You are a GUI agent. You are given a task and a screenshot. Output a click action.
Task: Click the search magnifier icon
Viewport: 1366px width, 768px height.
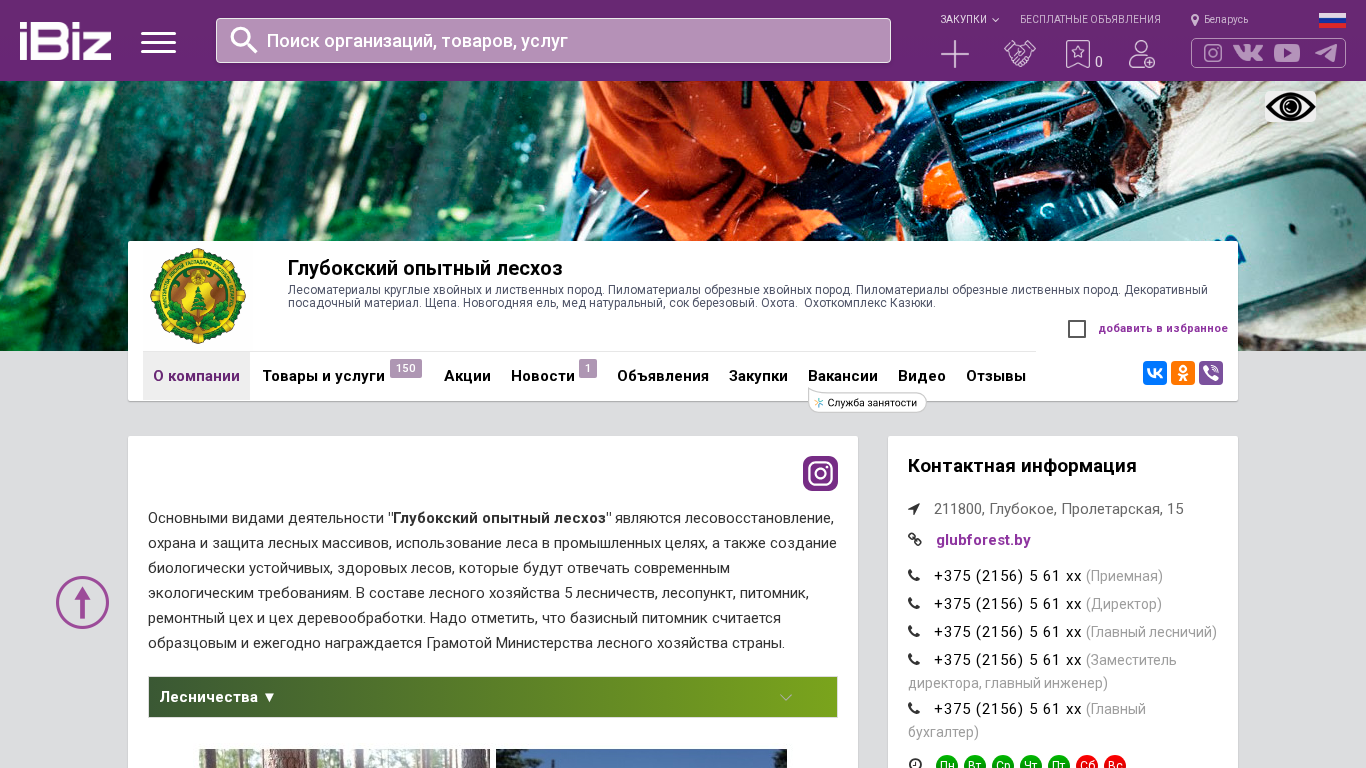244,40
